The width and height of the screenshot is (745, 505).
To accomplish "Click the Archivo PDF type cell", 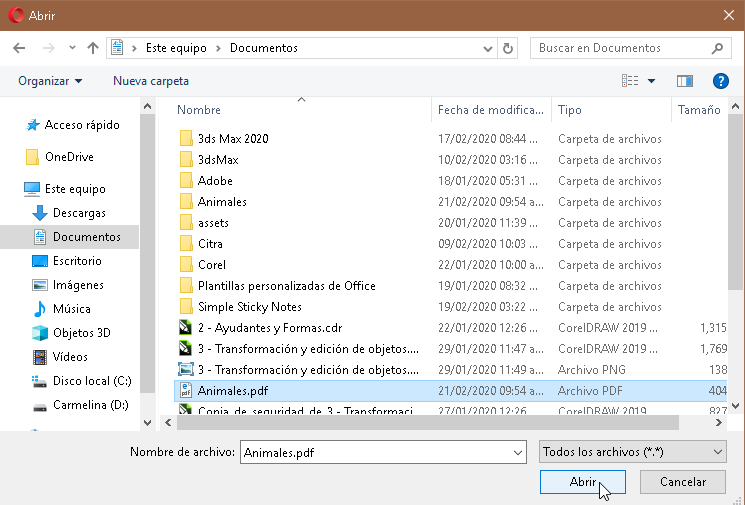I will tap(590, 391).
